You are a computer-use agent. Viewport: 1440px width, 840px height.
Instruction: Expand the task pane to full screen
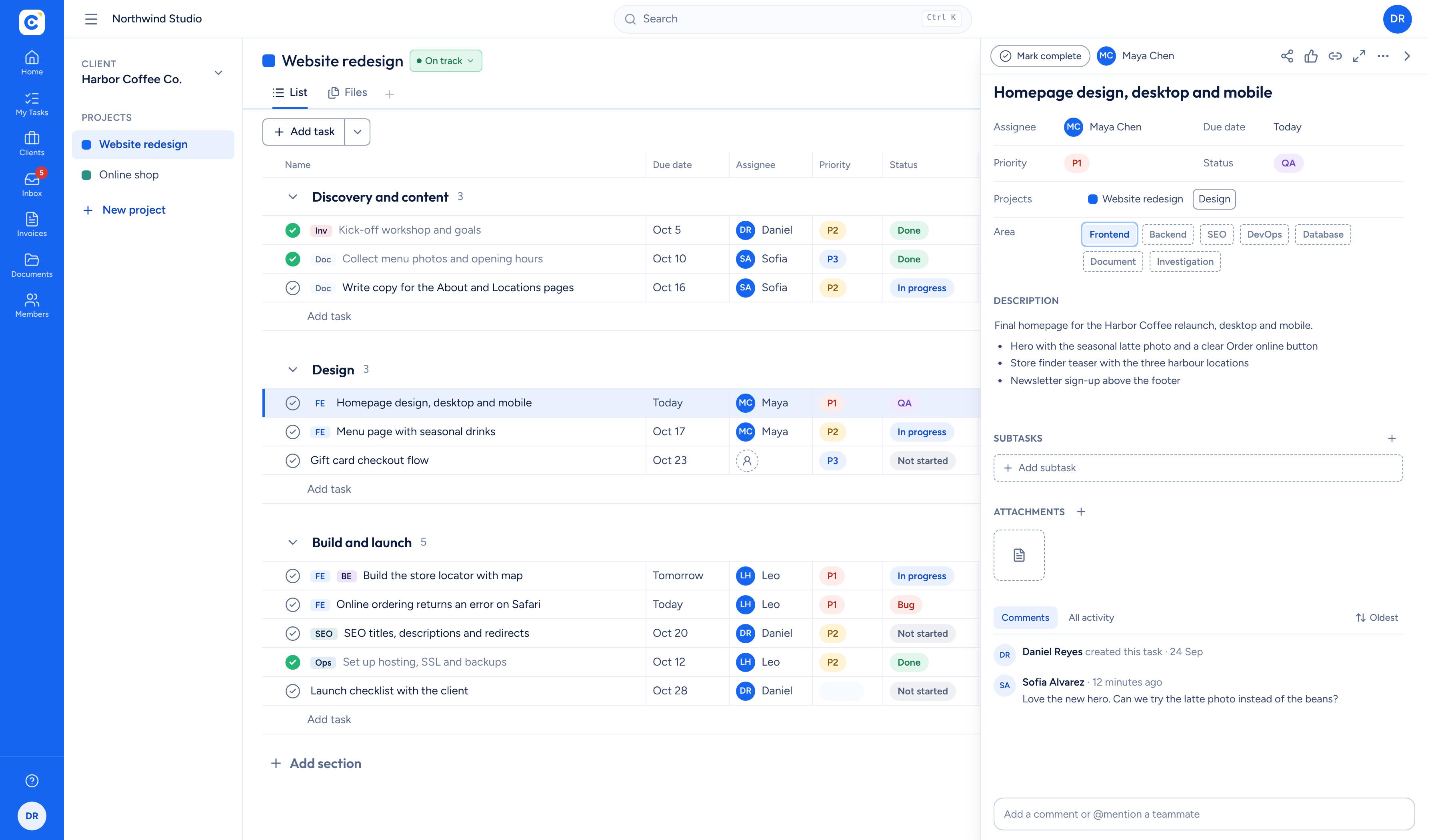click(1359, 56)
